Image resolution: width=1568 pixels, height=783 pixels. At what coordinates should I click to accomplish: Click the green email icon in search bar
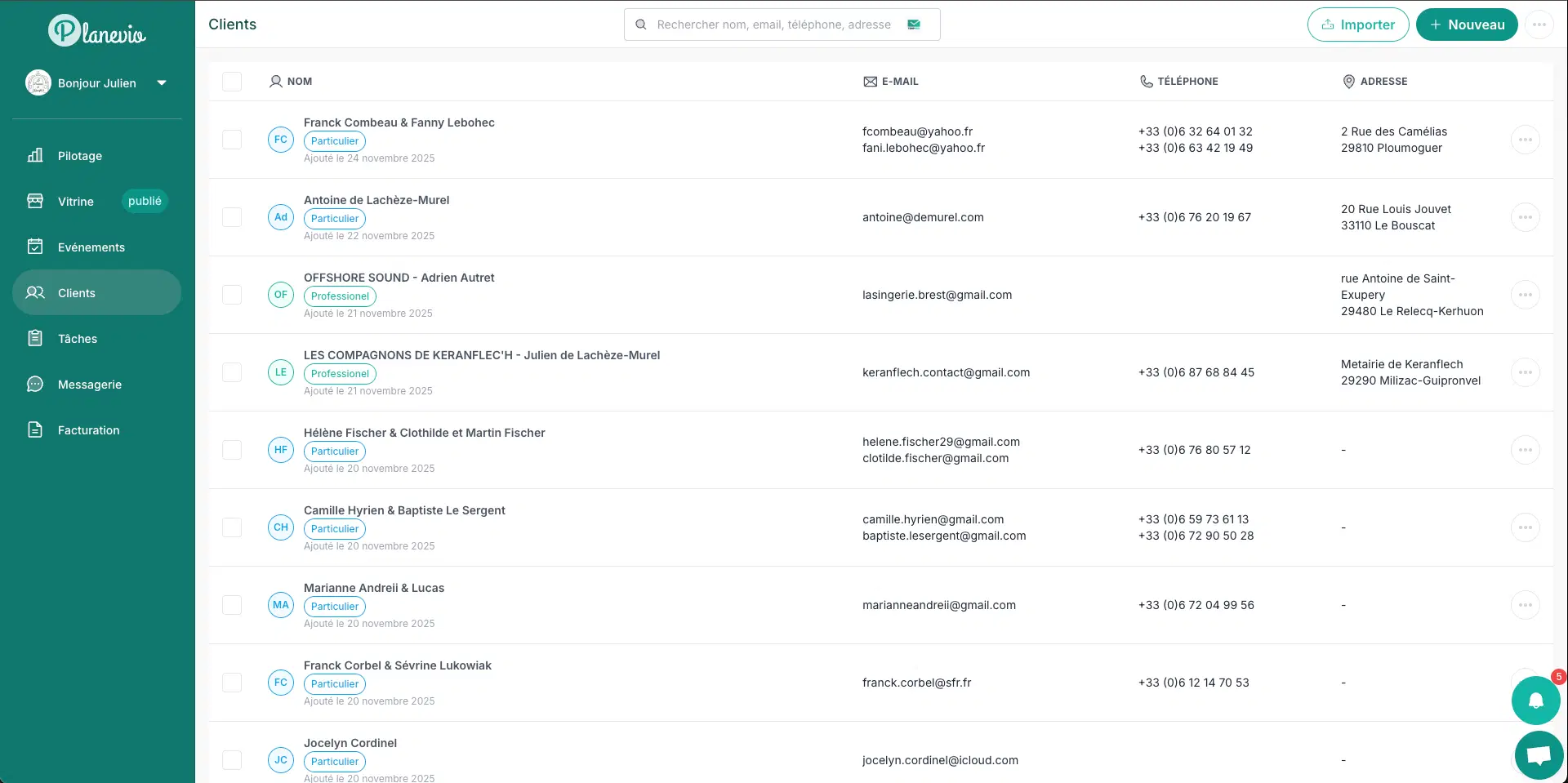pos(914,24)
